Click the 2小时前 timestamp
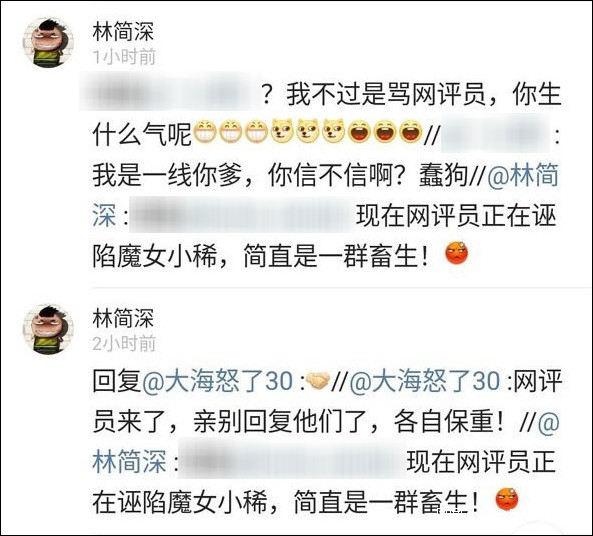Image resolution: width=593 pixels, height=536 pixels. pos(124,344)
